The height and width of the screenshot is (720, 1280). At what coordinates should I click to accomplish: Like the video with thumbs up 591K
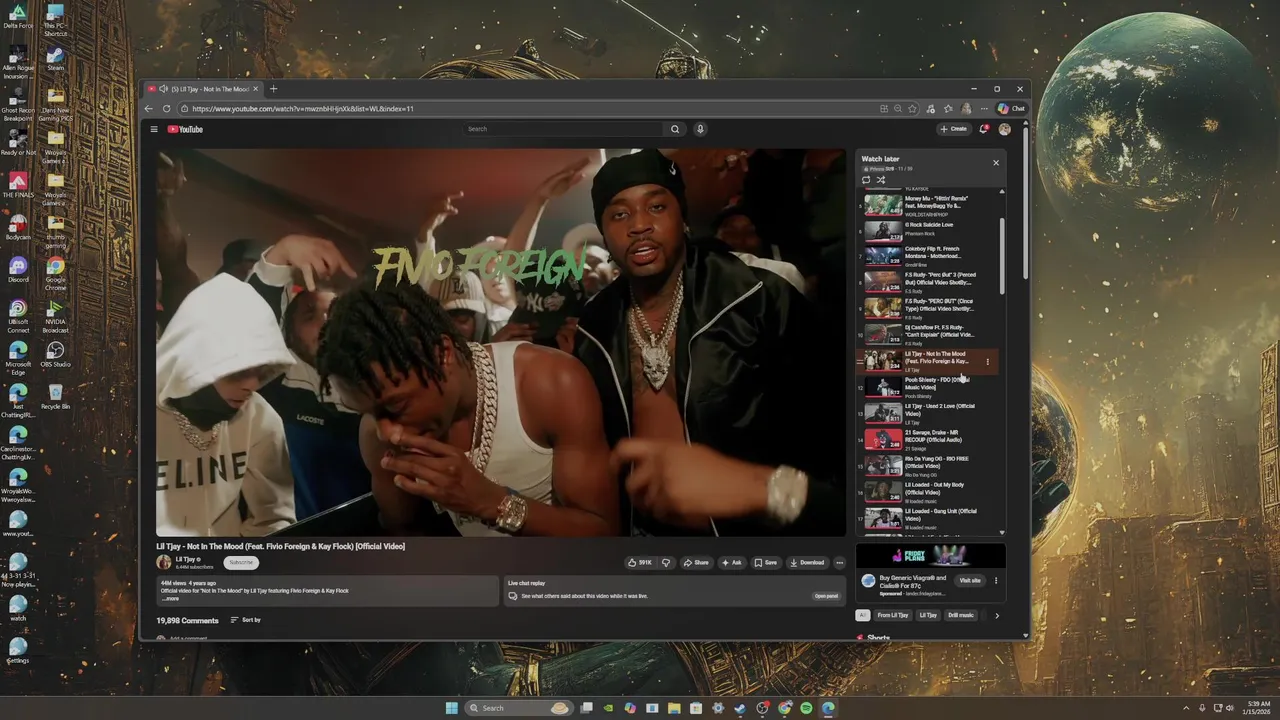coord(640,562)
